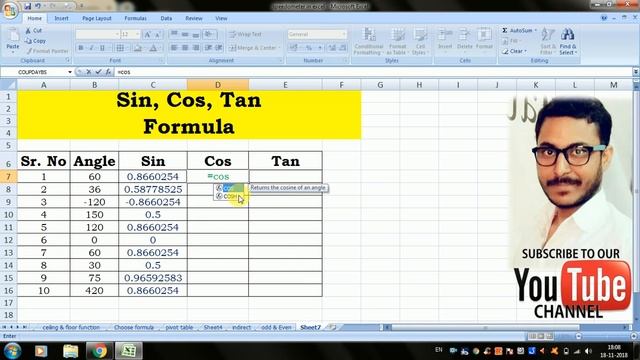Image resolution: width=640 pixels, height=360 pixels.
Task: Open the odd & Even sheet tab
Action: [276, 327]
